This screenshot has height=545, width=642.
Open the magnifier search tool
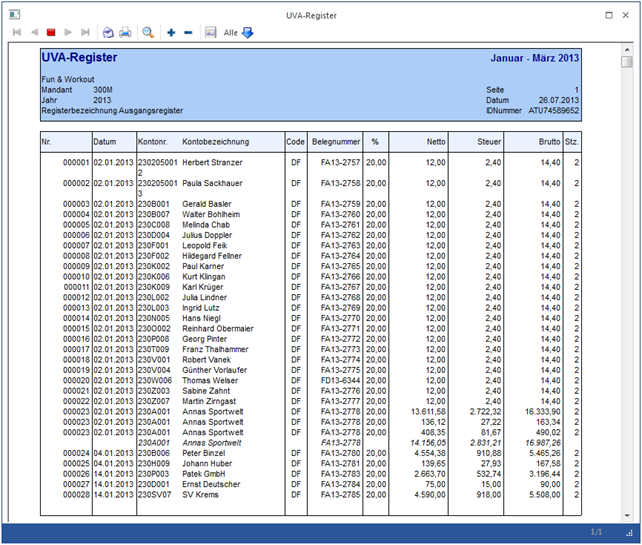click(x=148, y=32)
